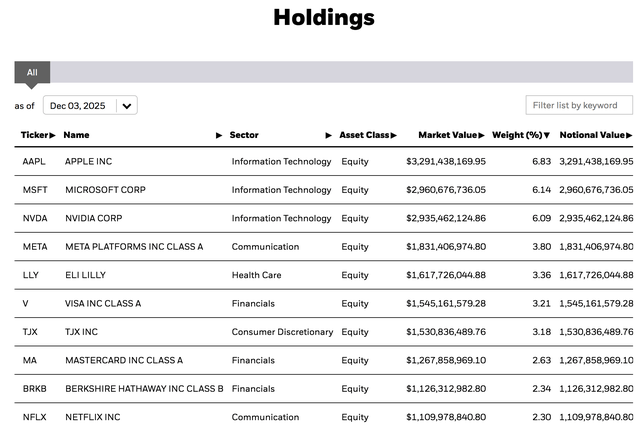Click Netflix's market value $1,109,978,840.80
The width and height of the screenshot is (640, 435).
pos(446,417)
